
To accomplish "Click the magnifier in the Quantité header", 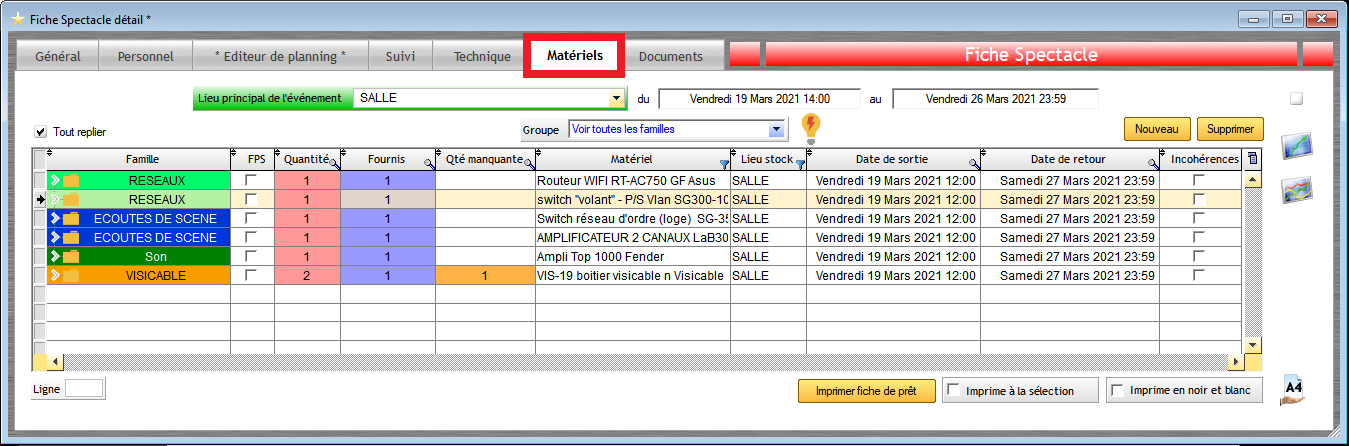I will 335,163.
